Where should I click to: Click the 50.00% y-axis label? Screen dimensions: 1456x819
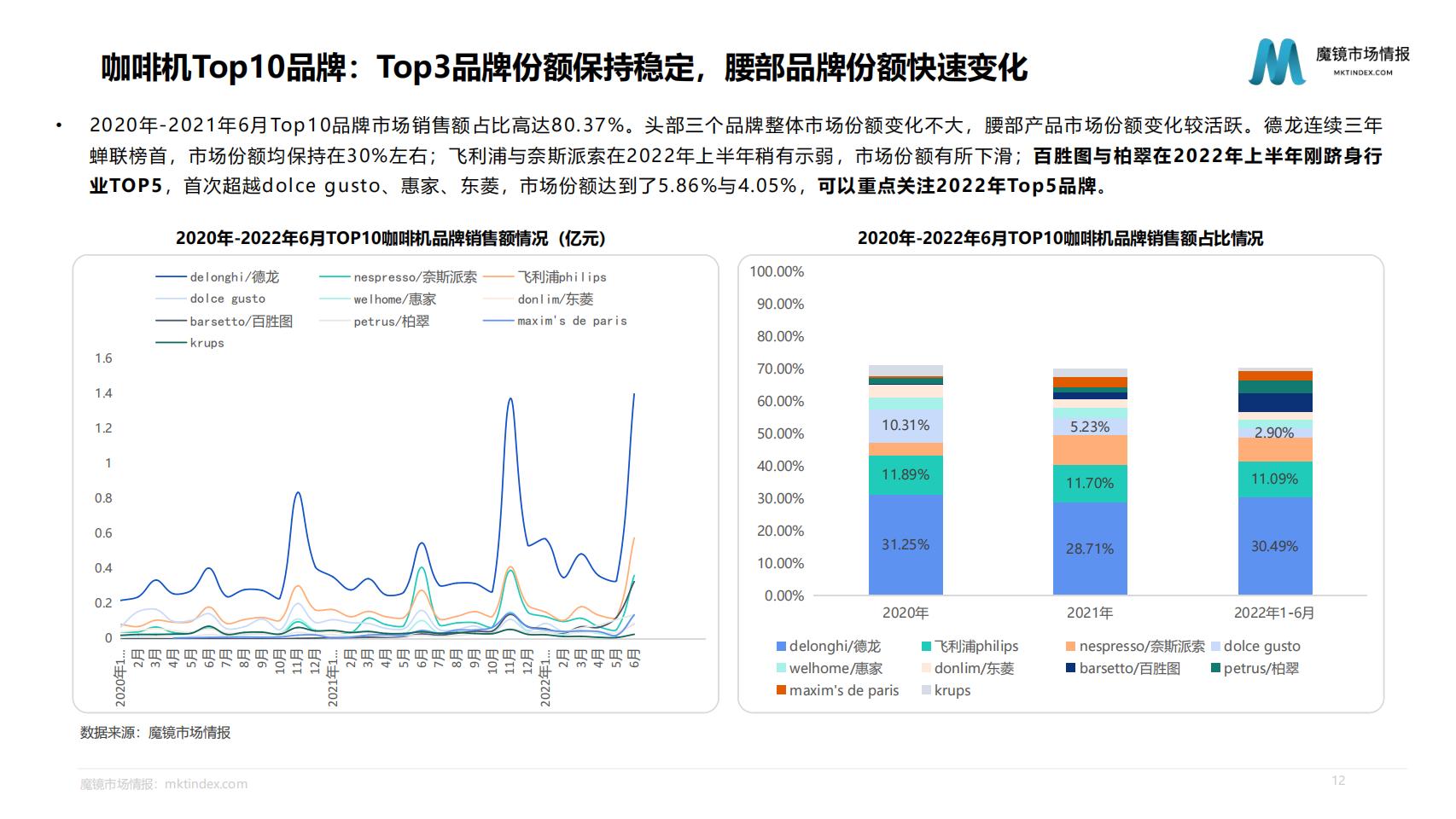[780, 433]
